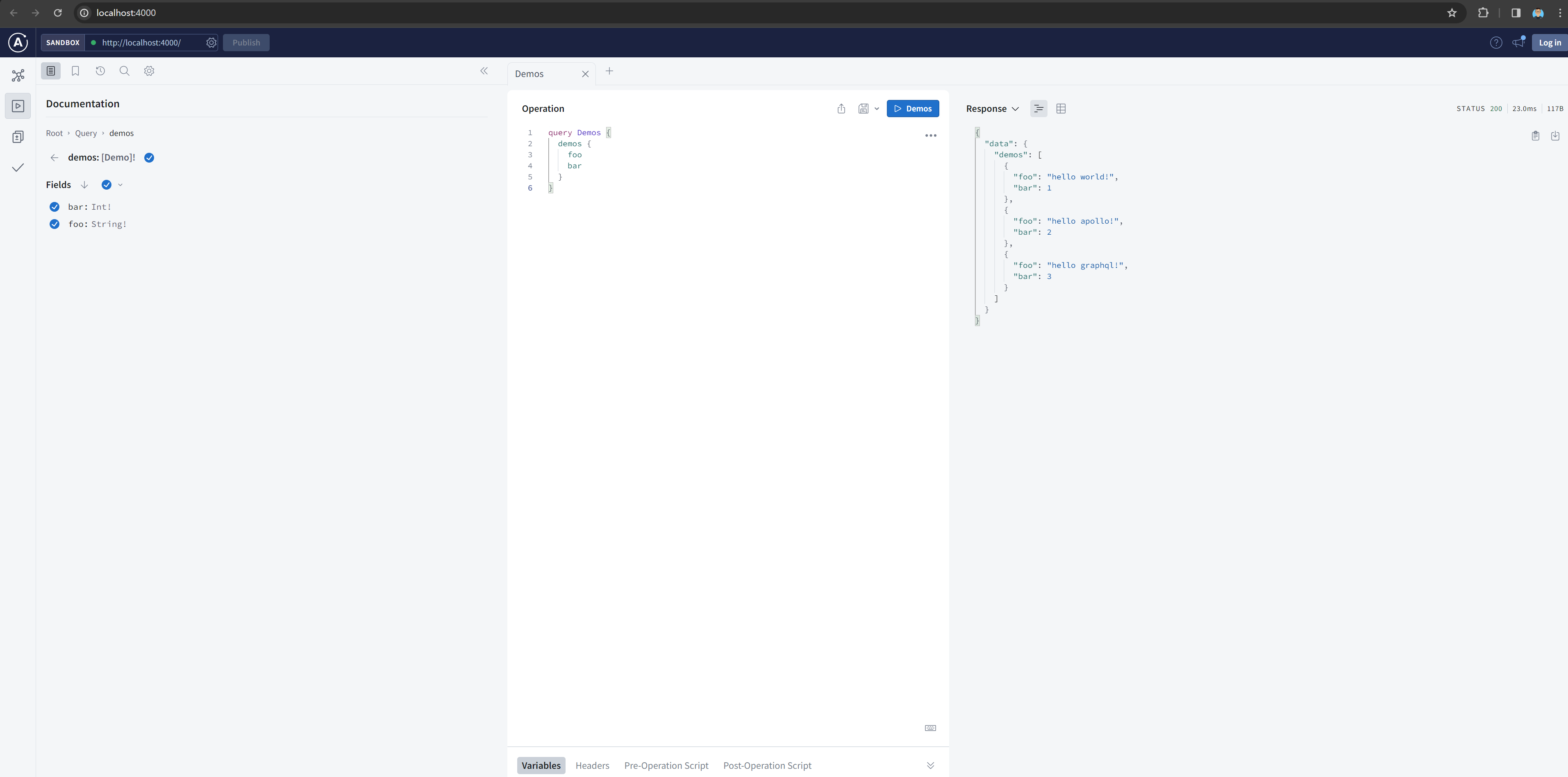Viewport: 1568px width, 777px height.
Task: Collapse the Documentation panel
Action: [x=484, y=71]
